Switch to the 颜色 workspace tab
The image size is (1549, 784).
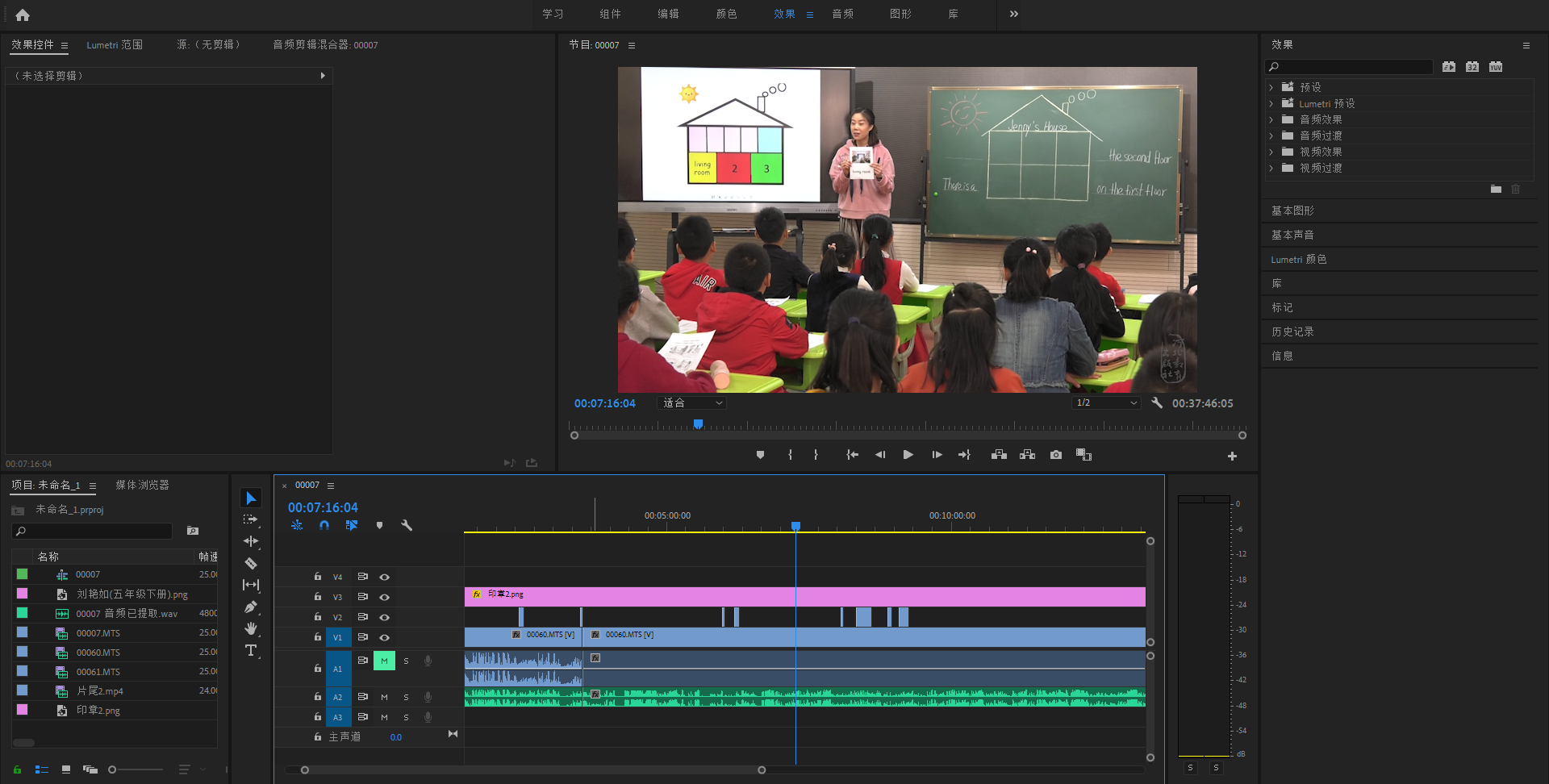tap(726, 14)
